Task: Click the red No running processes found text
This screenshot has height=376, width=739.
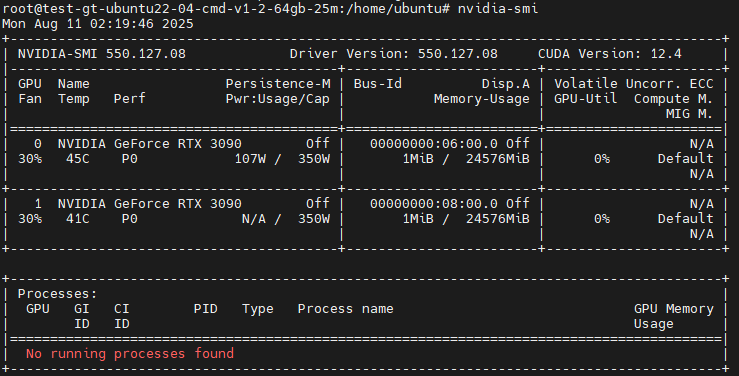Action: pos(130,353)
